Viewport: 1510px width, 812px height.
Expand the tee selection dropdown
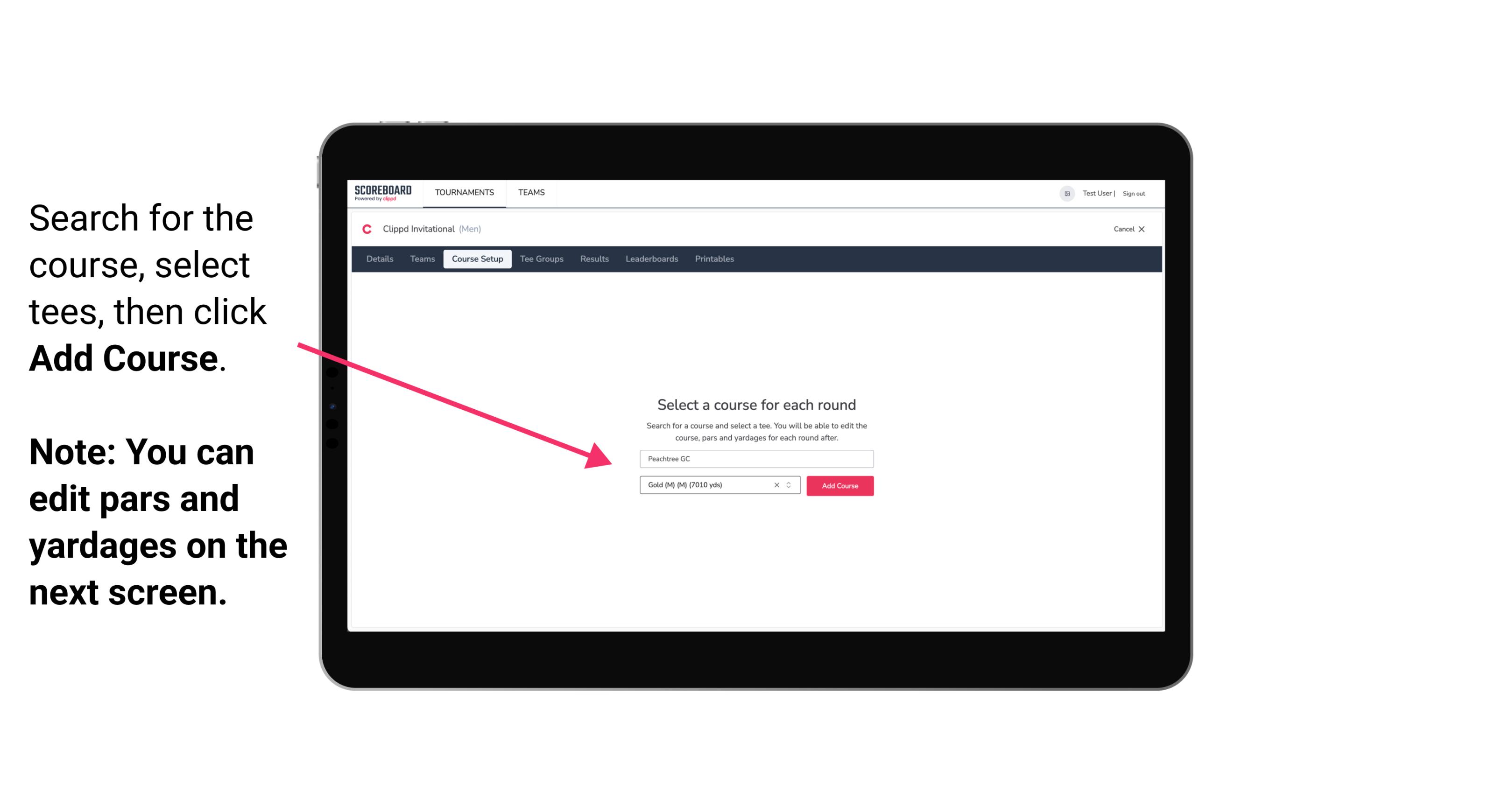click(x=790, y=485)
